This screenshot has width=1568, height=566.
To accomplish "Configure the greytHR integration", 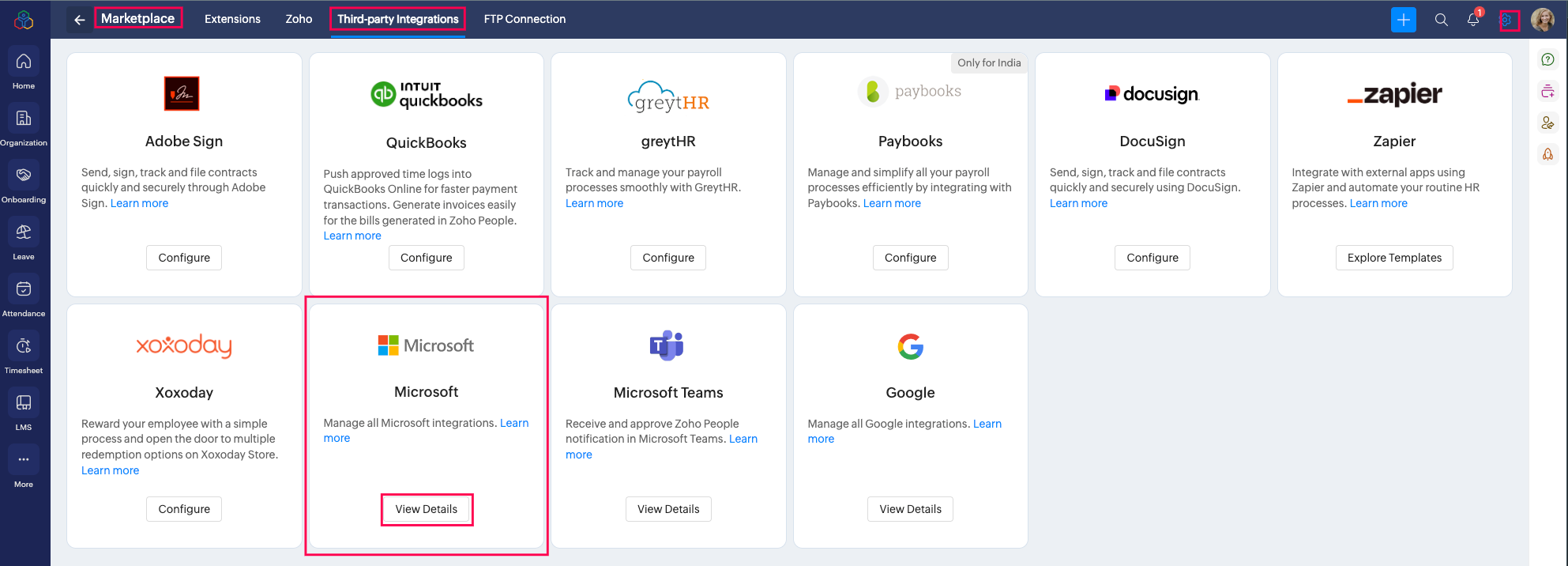I will click(x=668, y=258).
